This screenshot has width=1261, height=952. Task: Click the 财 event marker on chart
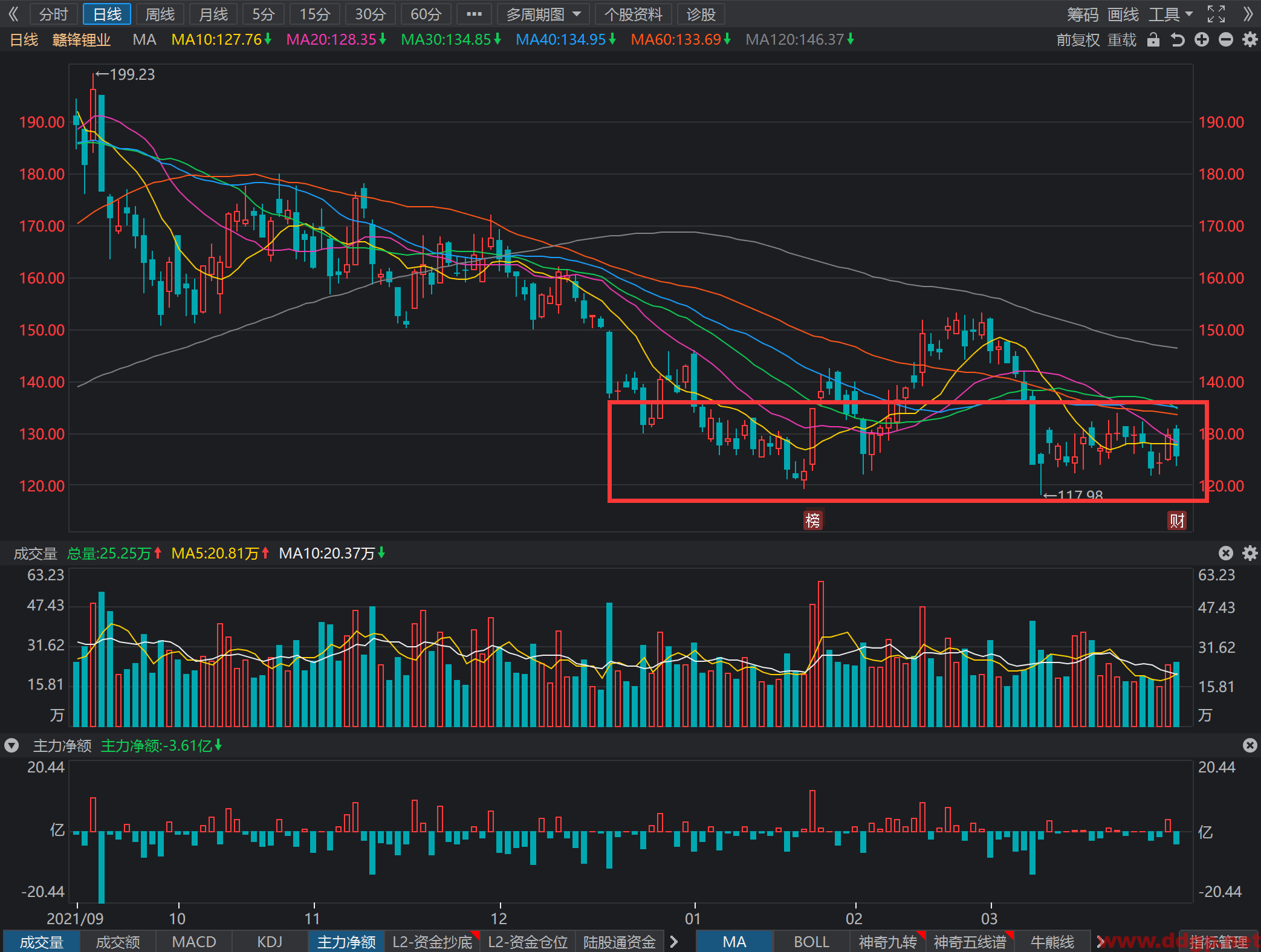pyautogui.click(x=1176, y=520)
